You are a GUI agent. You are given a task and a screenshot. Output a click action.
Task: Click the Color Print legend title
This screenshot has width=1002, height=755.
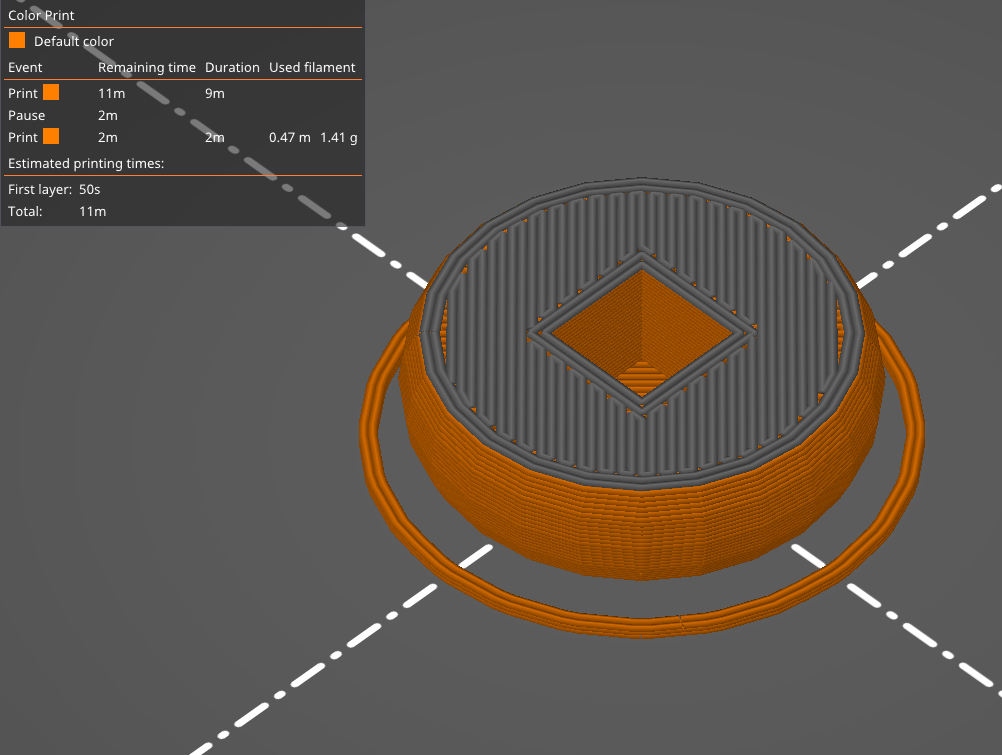(x=41, y=15)
